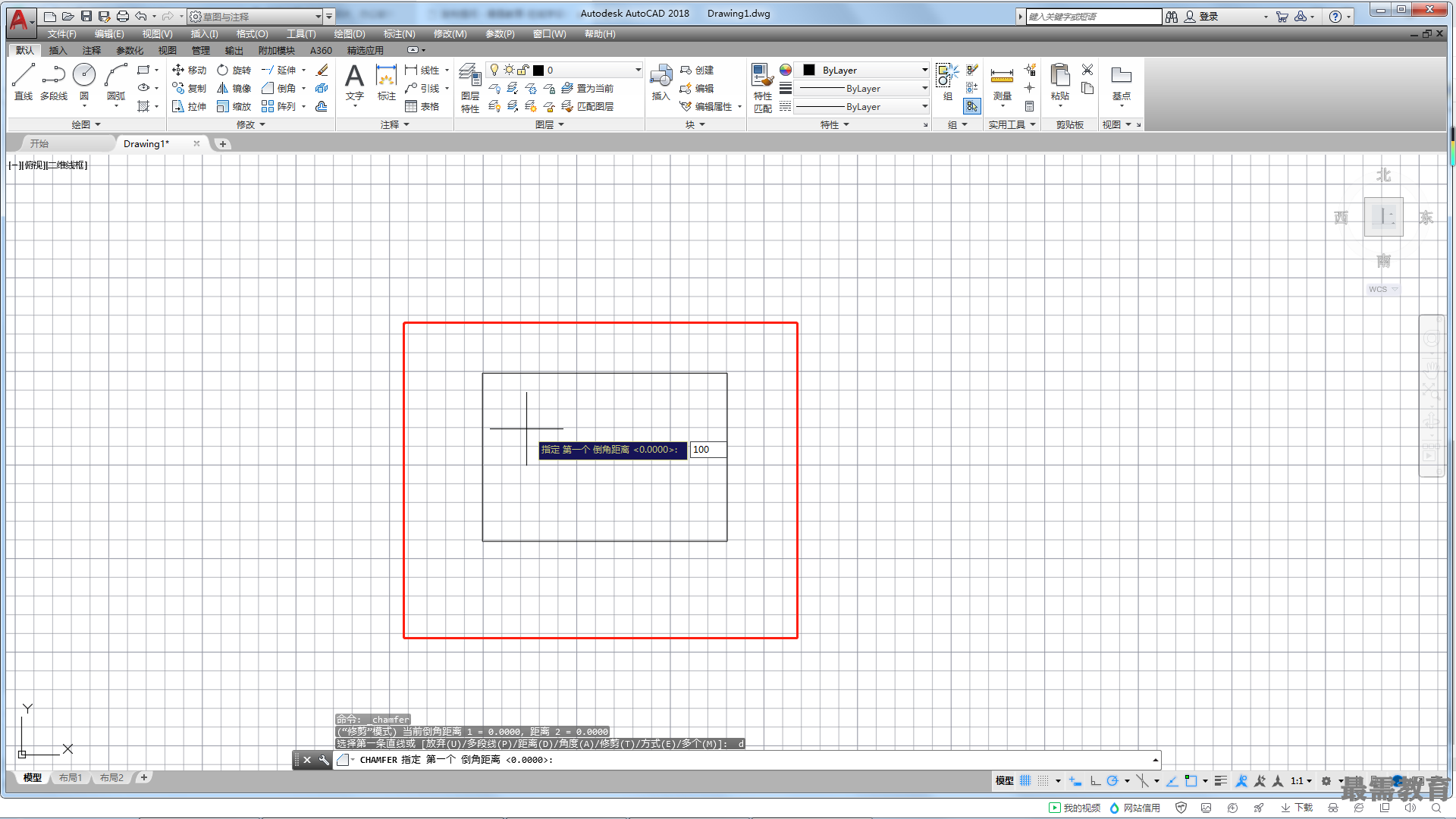Viewport: 1456px width, 819px height.
Task: Click the 创建 block button
Action: [x=697, y=70]
